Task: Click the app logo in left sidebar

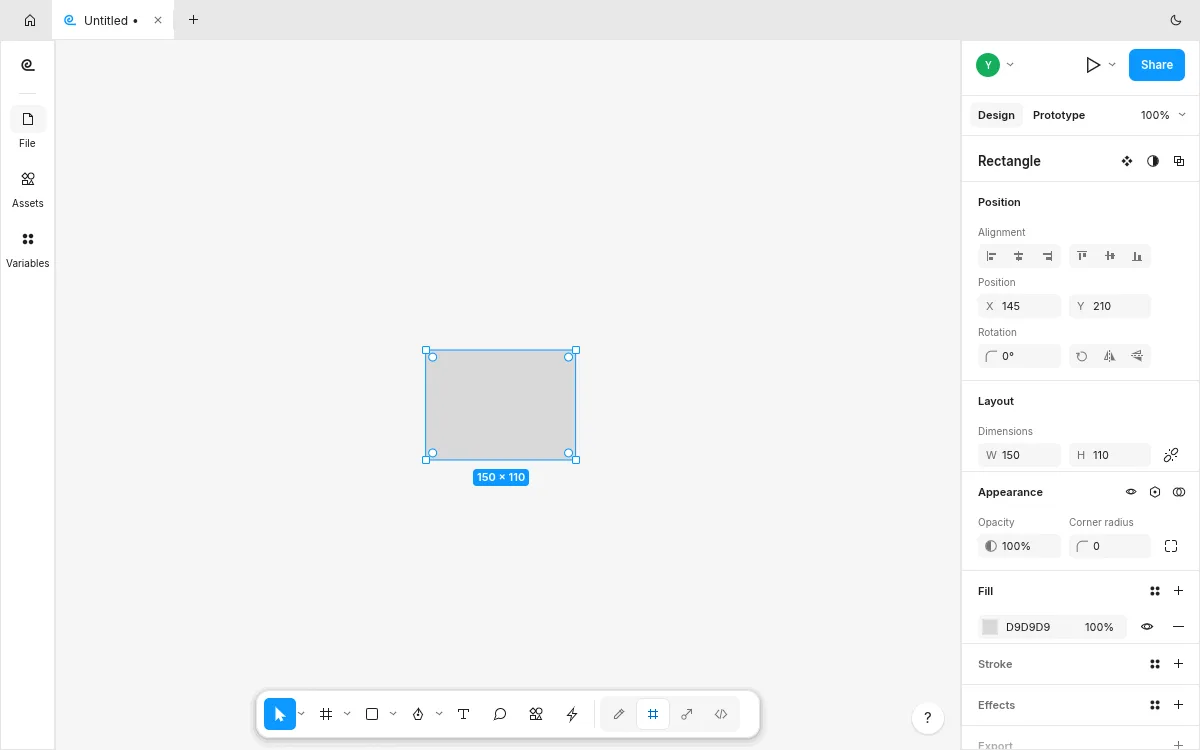Action: tap(28, 65)
